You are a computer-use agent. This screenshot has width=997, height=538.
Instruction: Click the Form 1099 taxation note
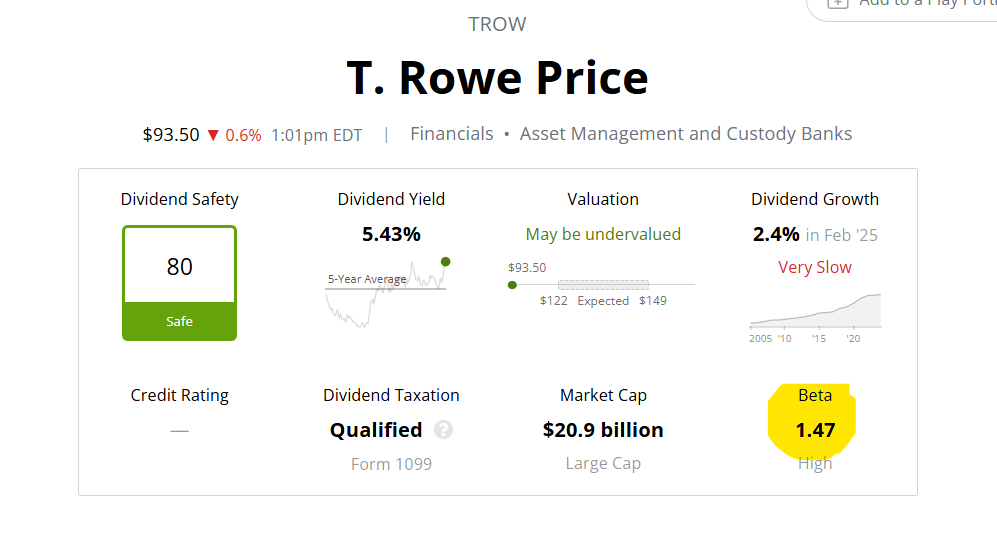(391, 464)
